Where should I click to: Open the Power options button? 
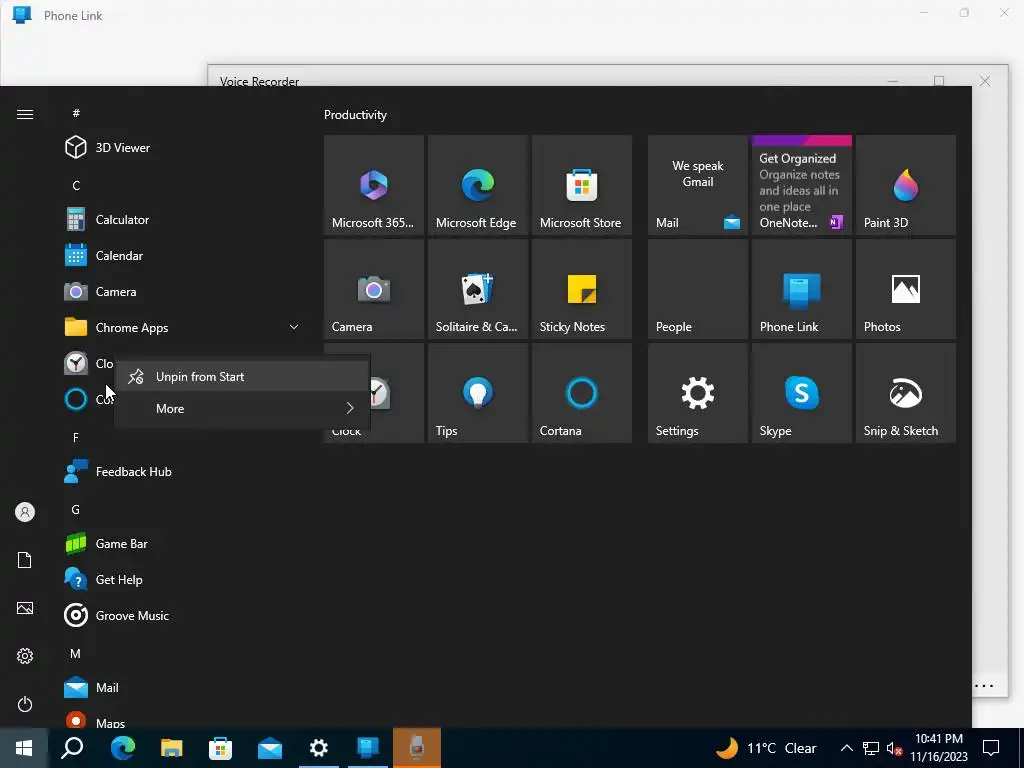(x=25, y=704)
